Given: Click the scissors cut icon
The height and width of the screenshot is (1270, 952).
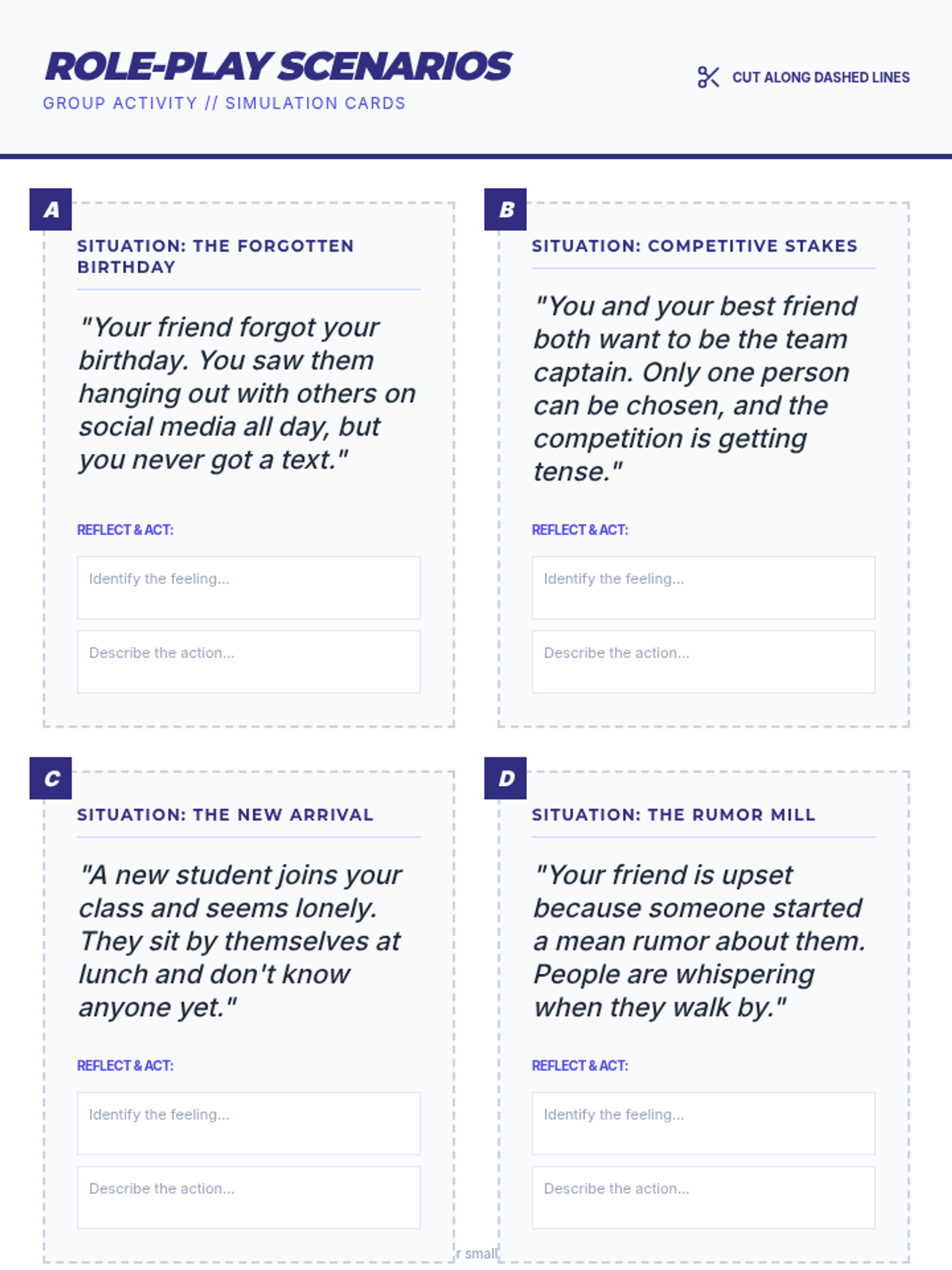Looking at the screenshot, I should (708, 77).
